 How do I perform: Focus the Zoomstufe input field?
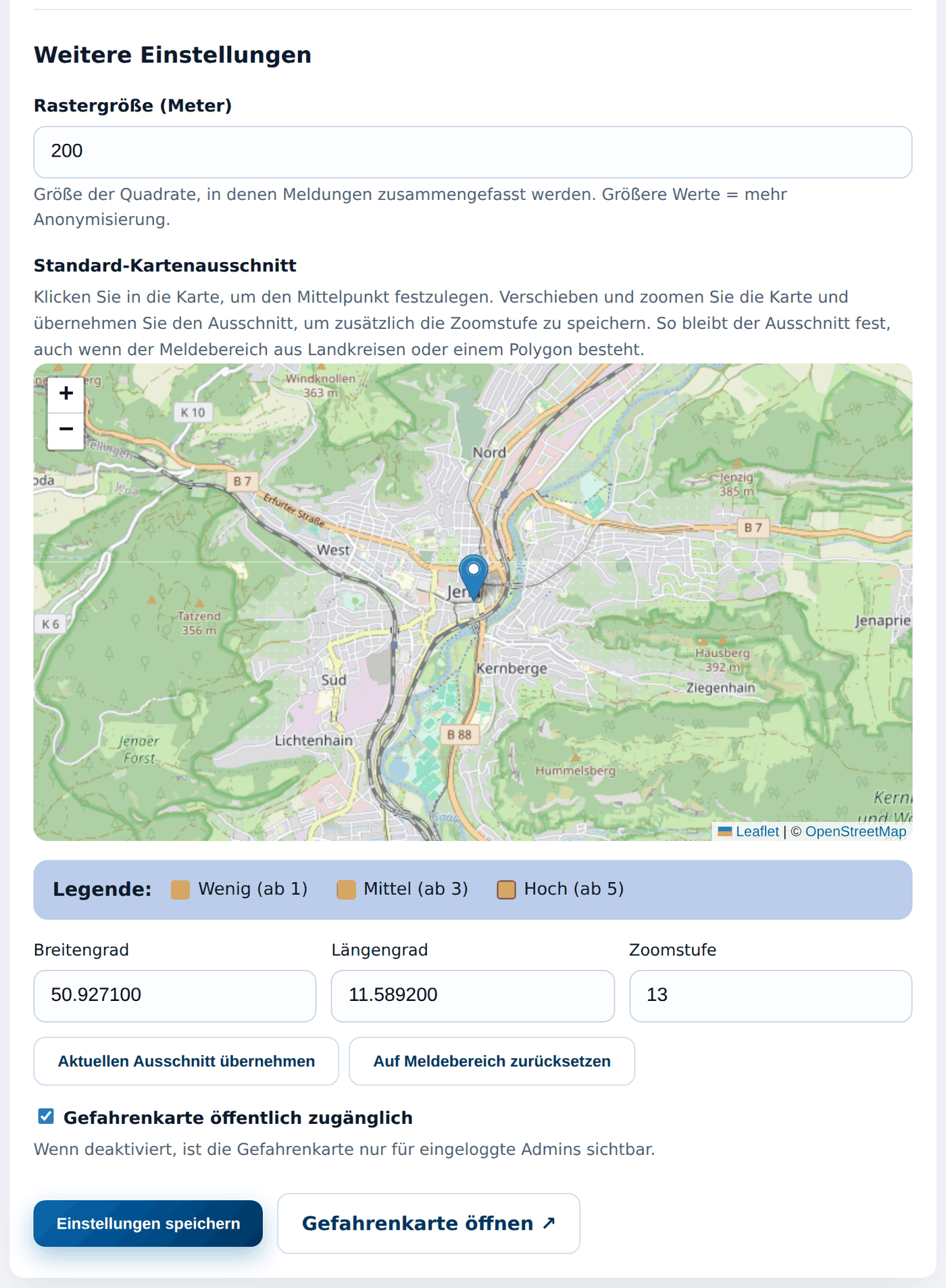click(770, 996)
